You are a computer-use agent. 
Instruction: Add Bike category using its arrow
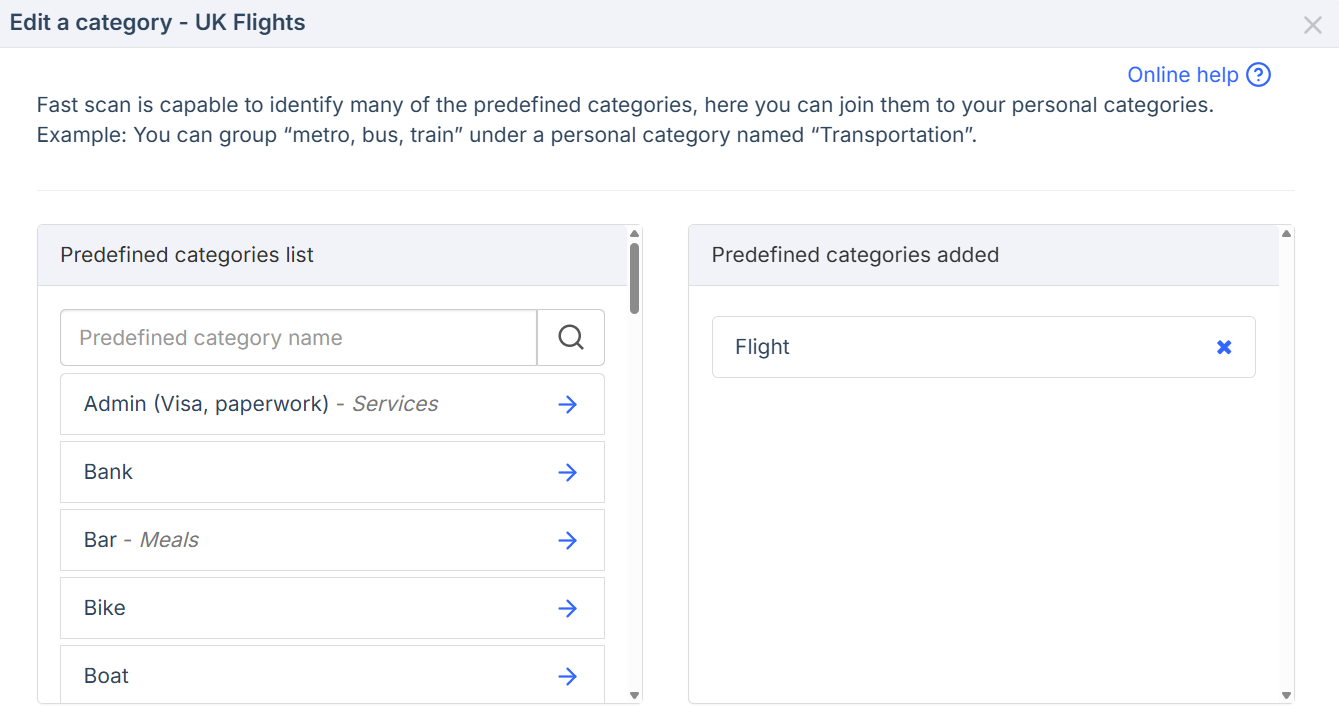pyautogui.click(x=567, y=608)
